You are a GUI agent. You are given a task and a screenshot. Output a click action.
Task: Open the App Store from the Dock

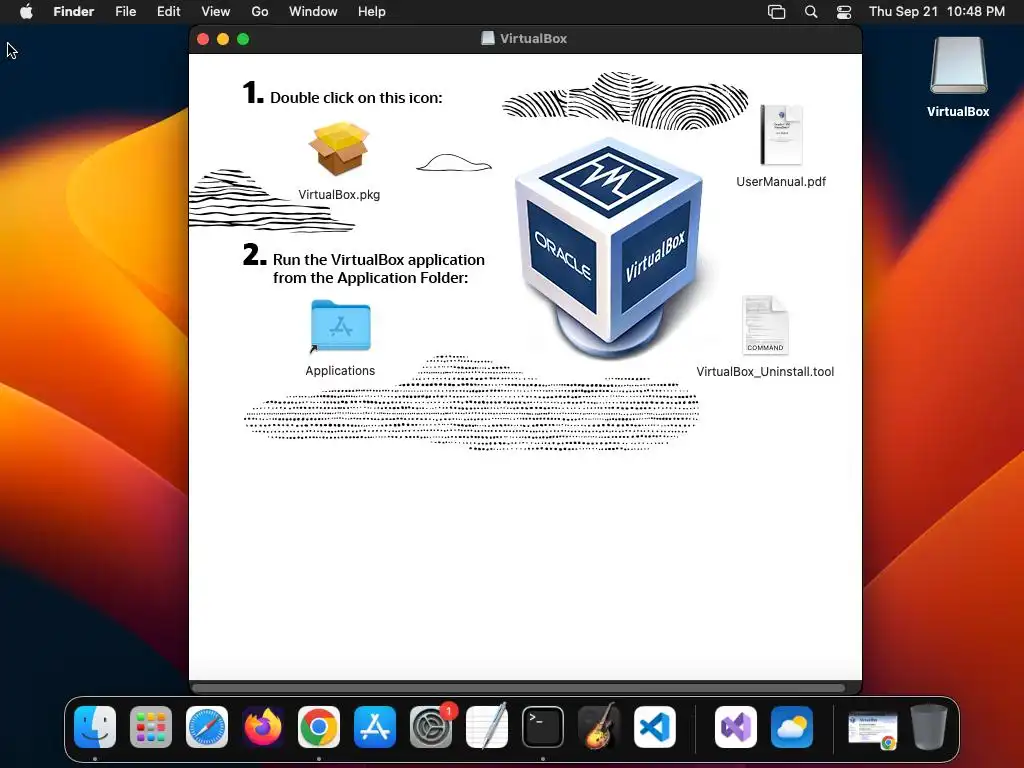click(x=375, y=727)
